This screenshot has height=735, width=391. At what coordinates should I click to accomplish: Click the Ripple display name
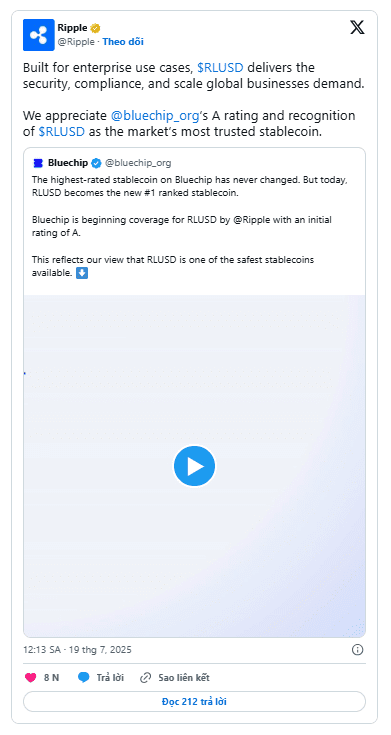coord(72,28)
